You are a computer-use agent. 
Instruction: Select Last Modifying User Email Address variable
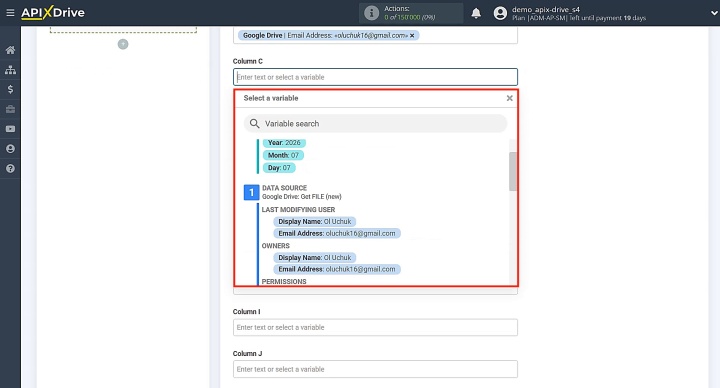coord(337,233)
